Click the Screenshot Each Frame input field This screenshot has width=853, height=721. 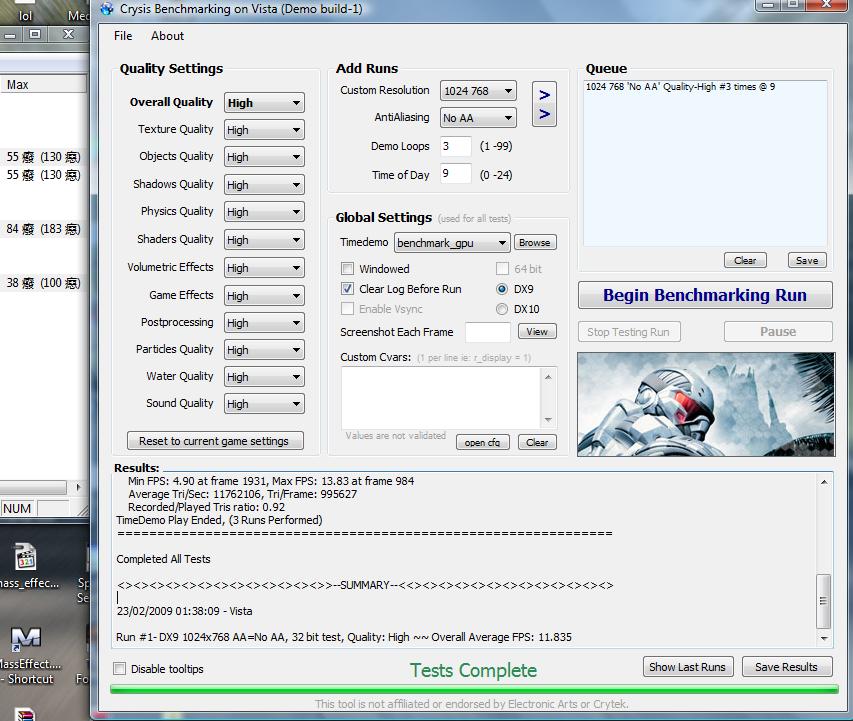coord(487,332)
